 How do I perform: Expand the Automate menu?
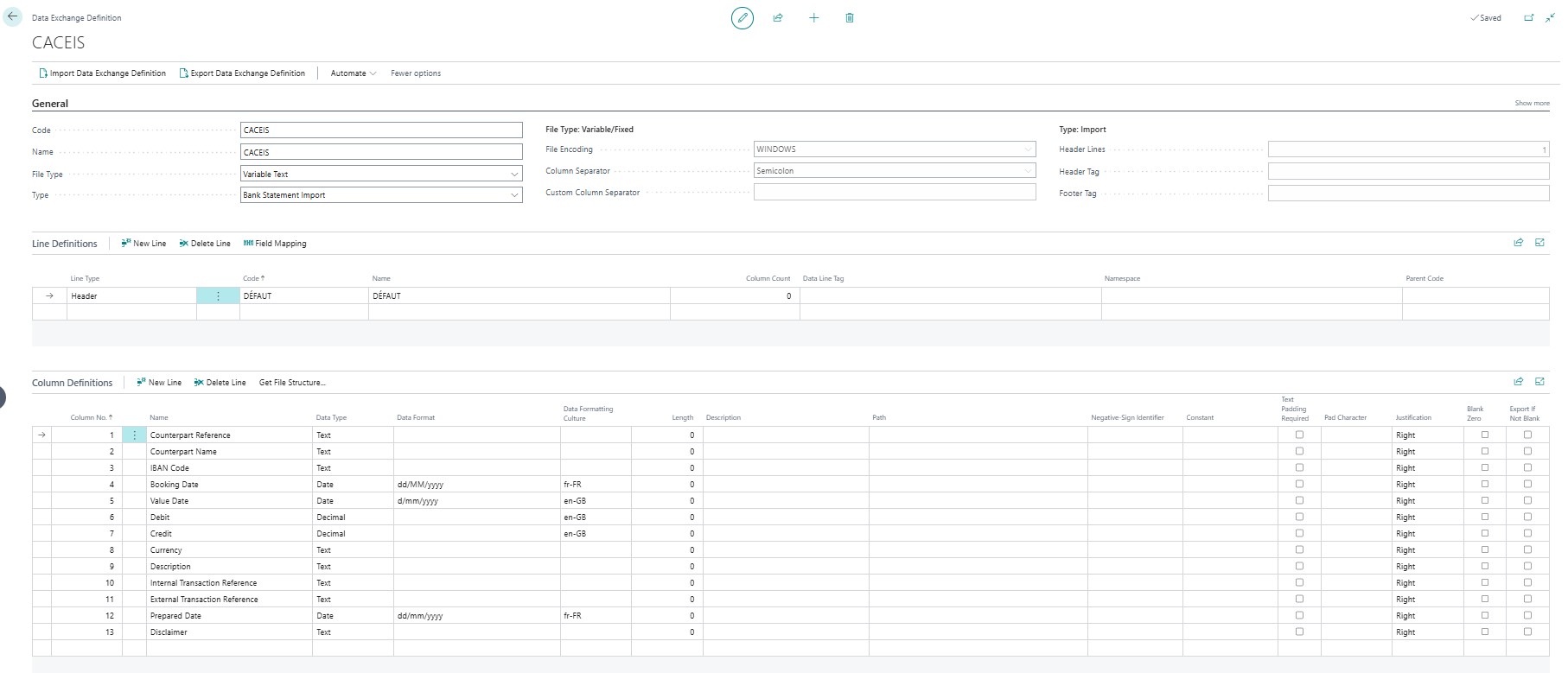pos(353,73)
